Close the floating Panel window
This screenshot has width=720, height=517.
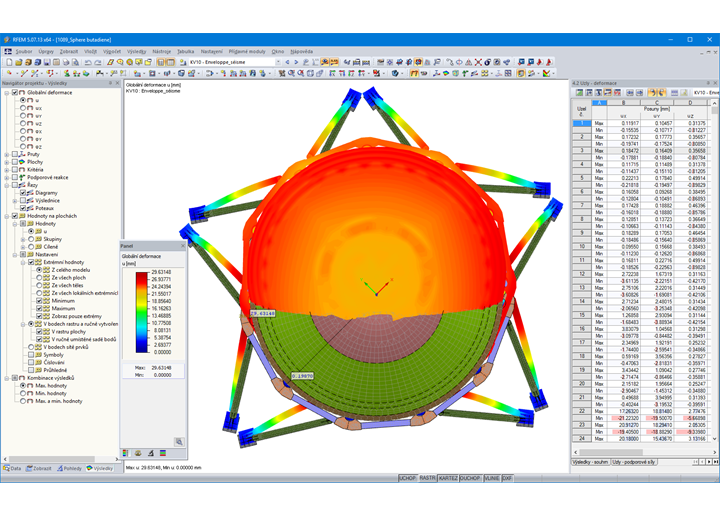(x=183, y=246)
